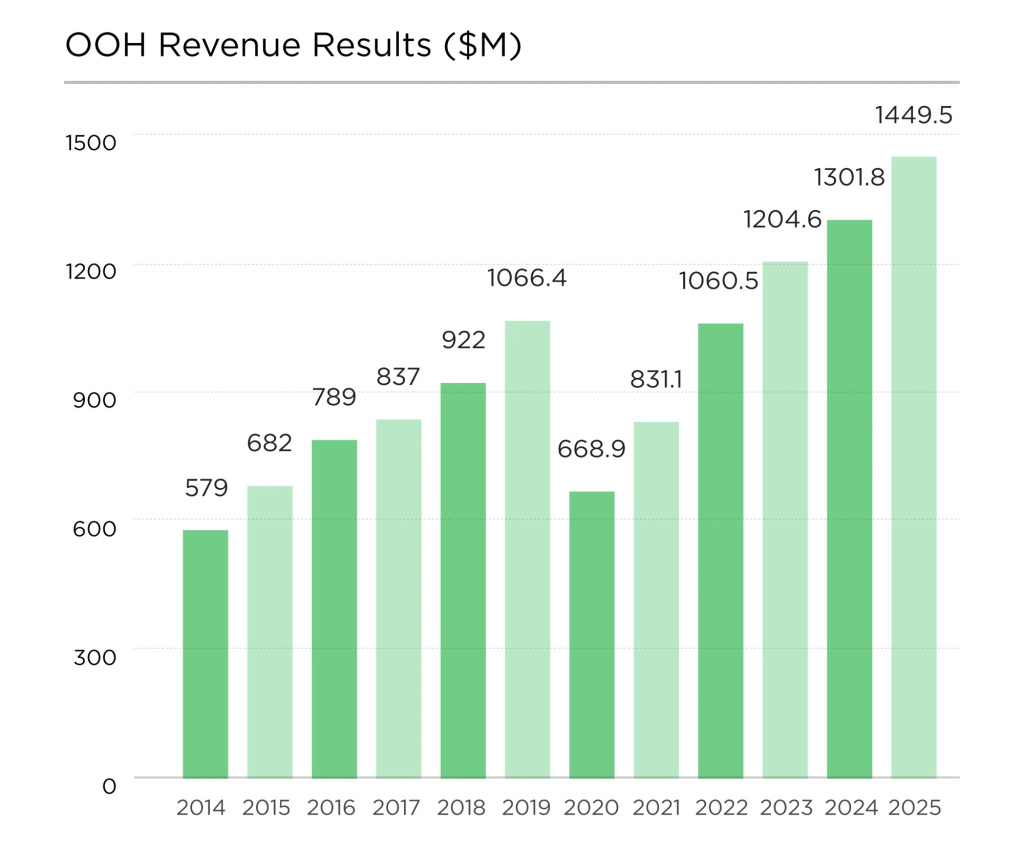This screenshot has height=850, width=1024.
Task: Select the final 2025 bar showing 1449.5
Action: coord(917,470)
